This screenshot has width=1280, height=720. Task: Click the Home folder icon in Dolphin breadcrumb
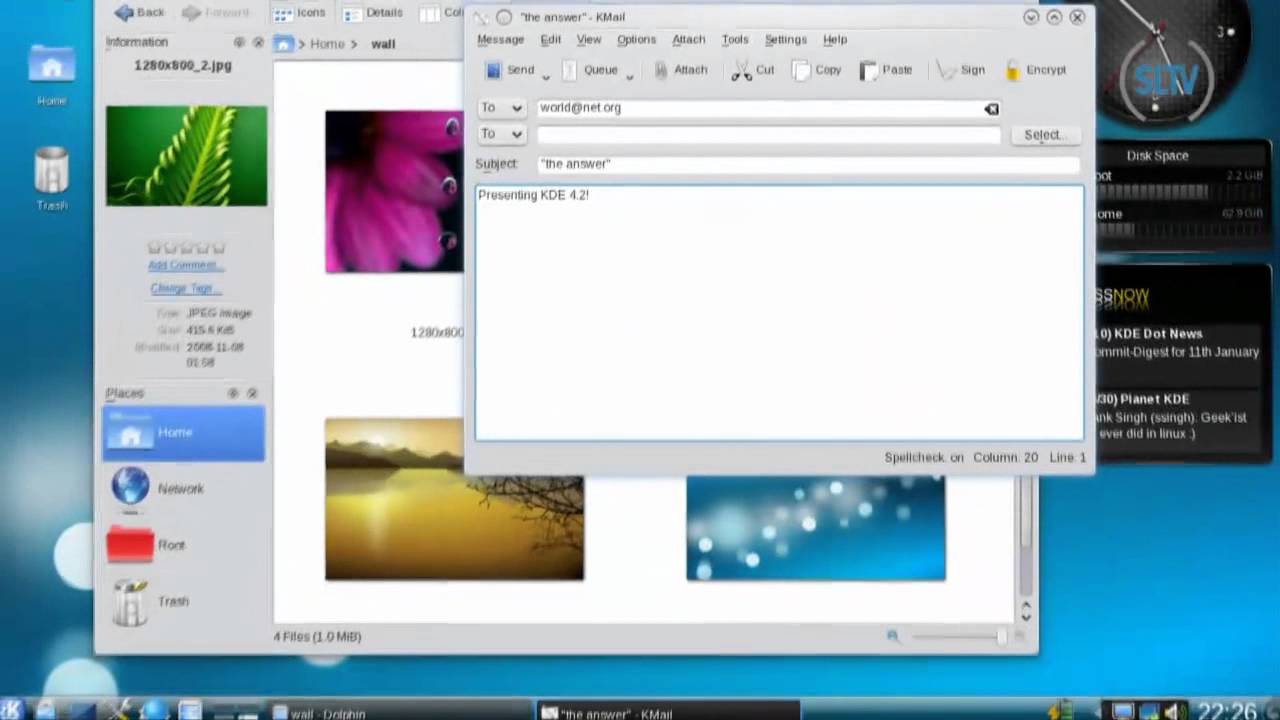[284, 43]
